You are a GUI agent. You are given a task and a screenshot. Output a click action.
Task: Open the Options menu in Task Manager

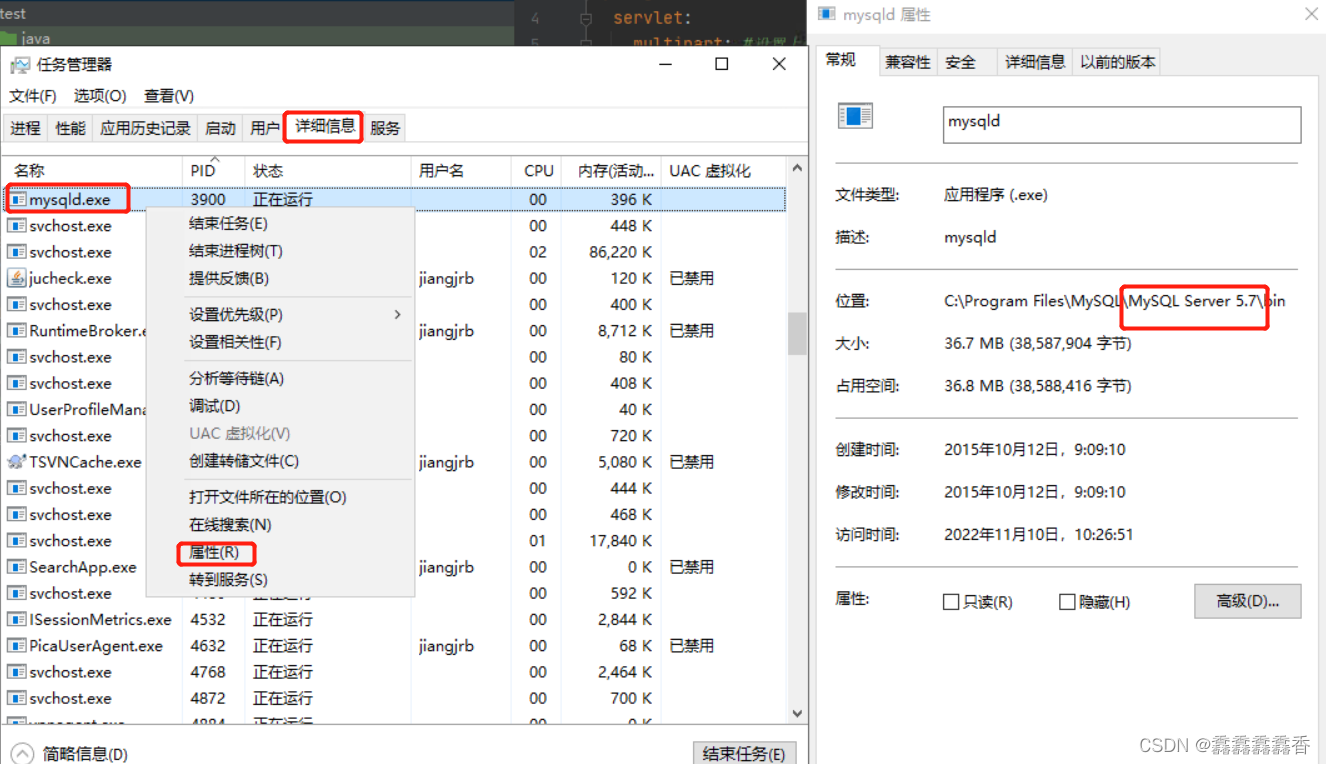click(x=100, y=96)
